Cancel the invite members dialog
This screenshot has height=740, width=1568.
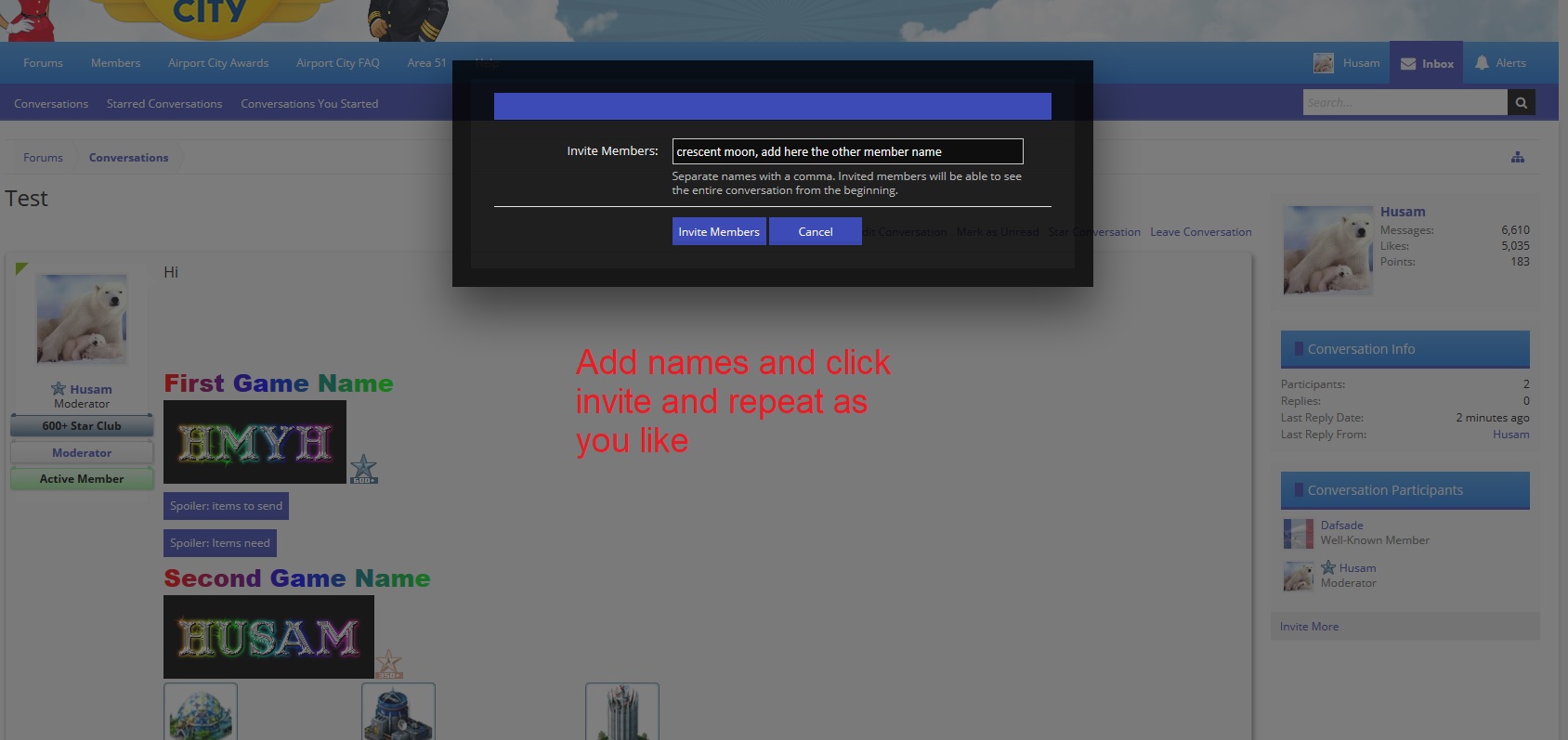tap(816, 231)
